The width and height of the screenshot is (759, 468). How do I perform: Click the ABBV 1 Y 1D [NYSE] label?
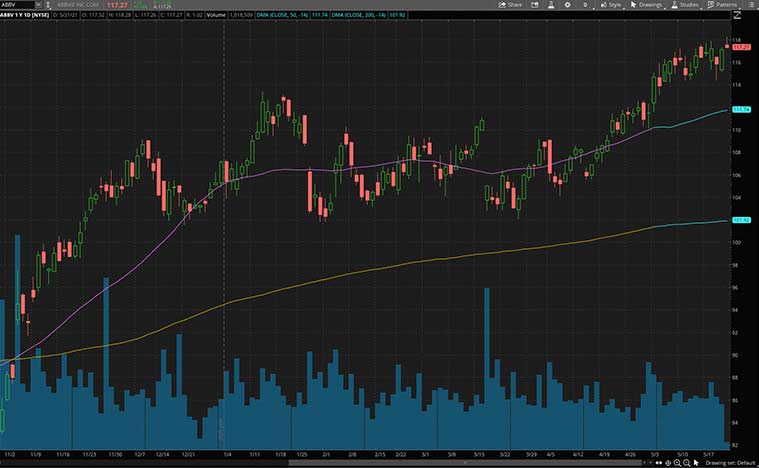click(25, 15)
